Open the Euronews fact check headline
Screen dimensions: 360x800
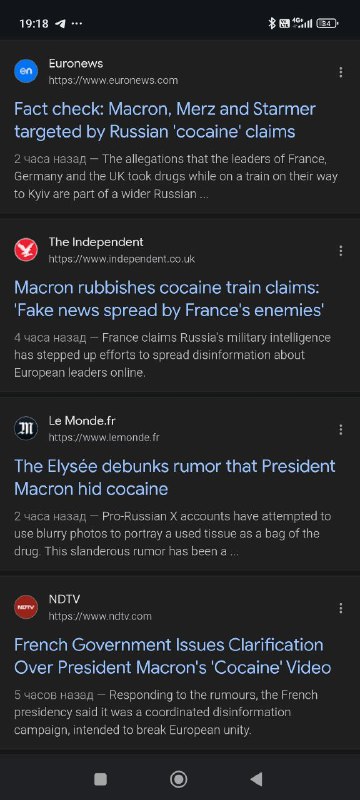point(165,120)
